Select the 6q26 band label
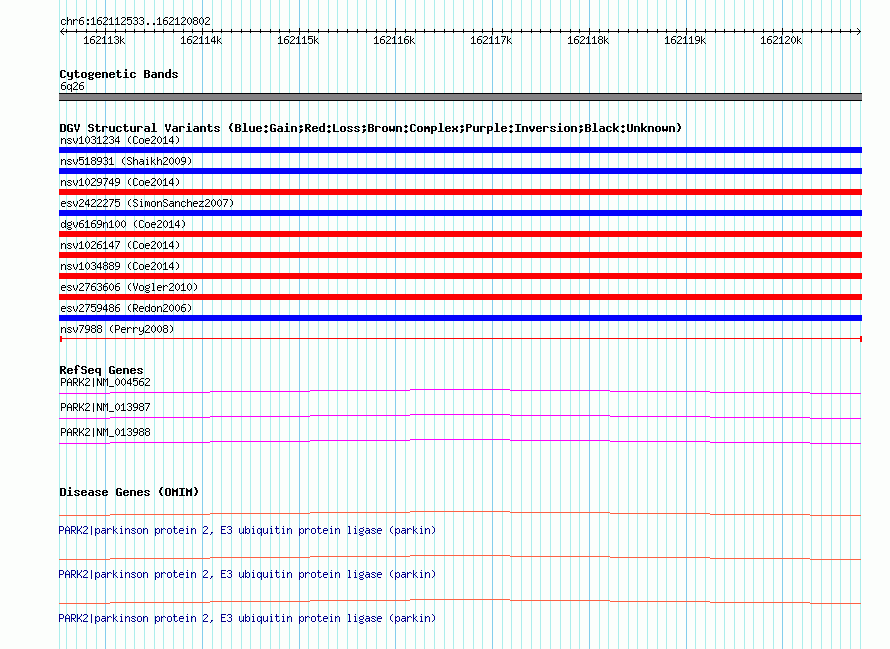This screenshot has height=649, width=890. [72, 86]
